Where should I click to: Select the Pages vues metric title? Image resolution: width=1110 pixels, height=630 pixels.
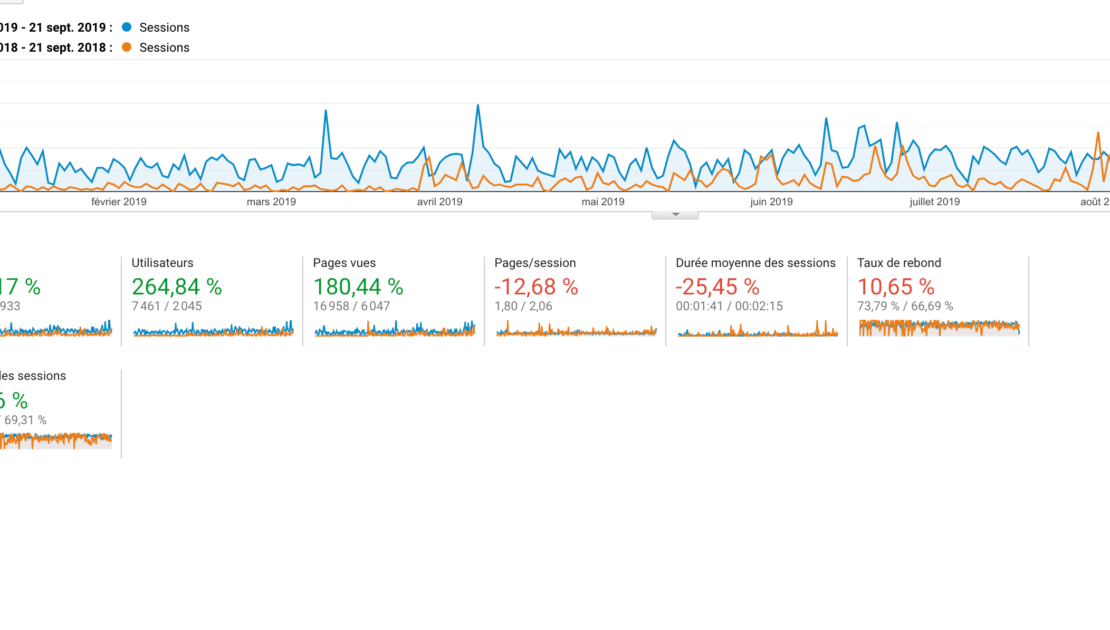tap(345, 263)
